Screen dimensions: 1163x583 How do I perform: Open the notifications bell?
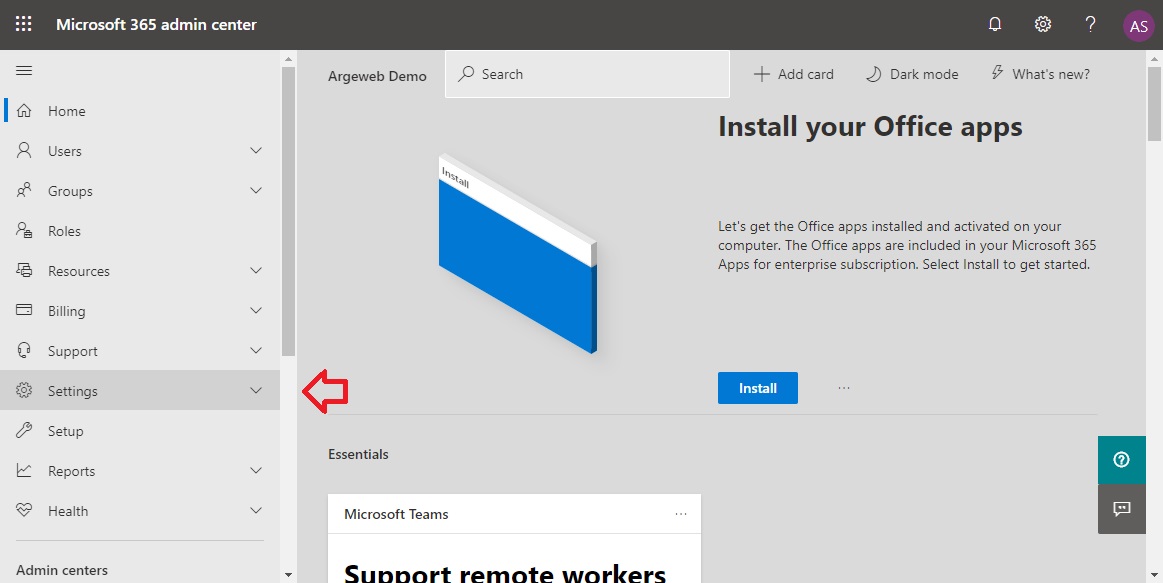click(995, 24)
